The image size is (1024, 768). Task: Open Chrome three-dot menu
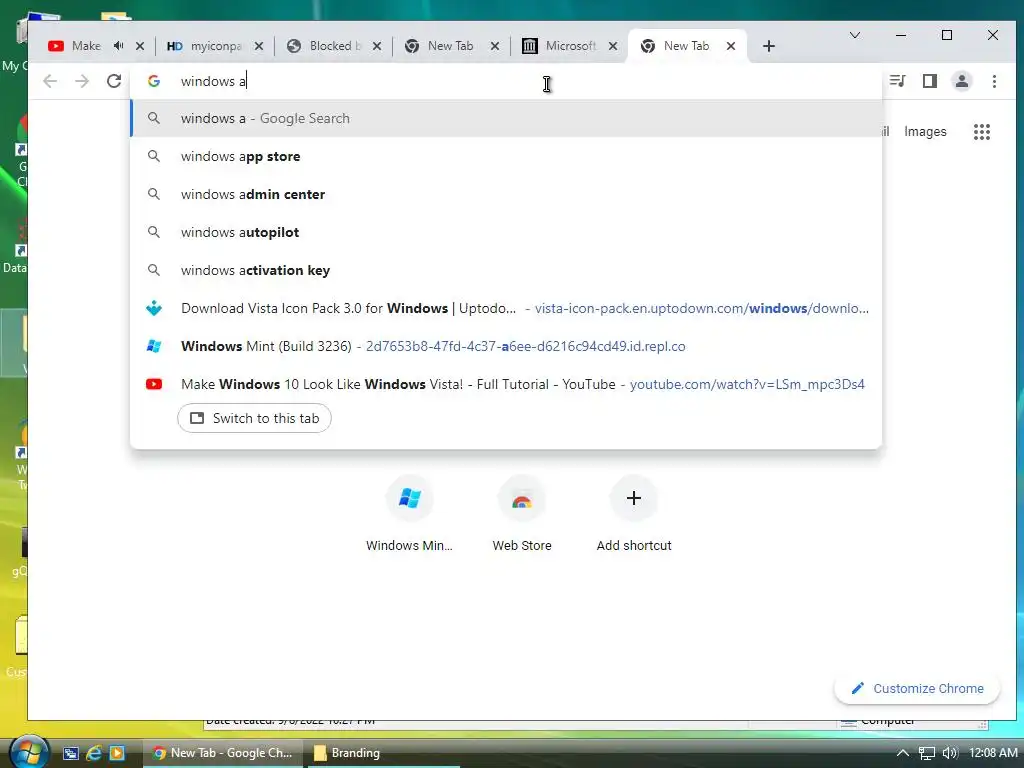(x=994, y=81)
